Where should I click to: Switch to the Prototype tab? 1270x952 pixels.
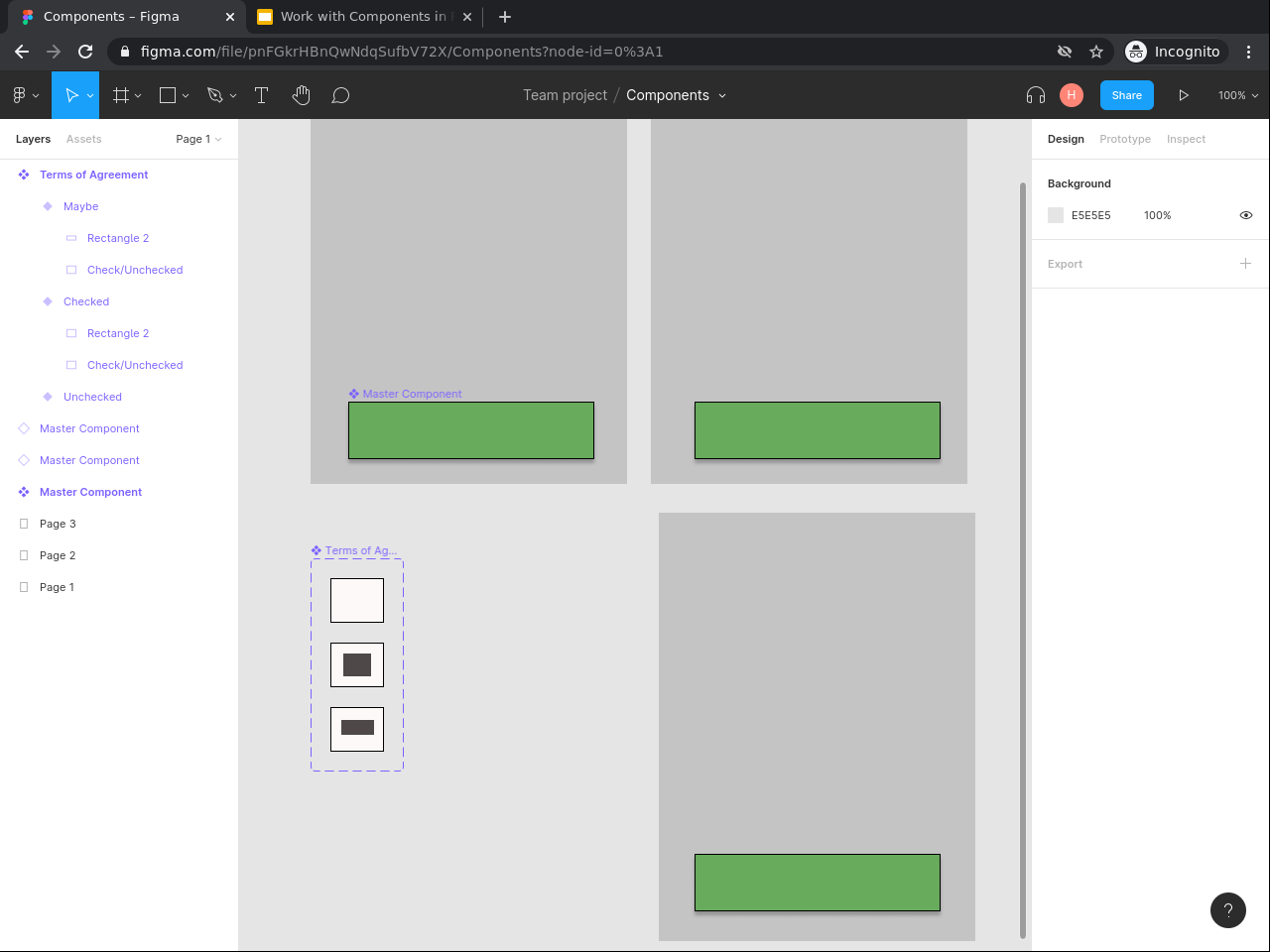click(1125, 139)
